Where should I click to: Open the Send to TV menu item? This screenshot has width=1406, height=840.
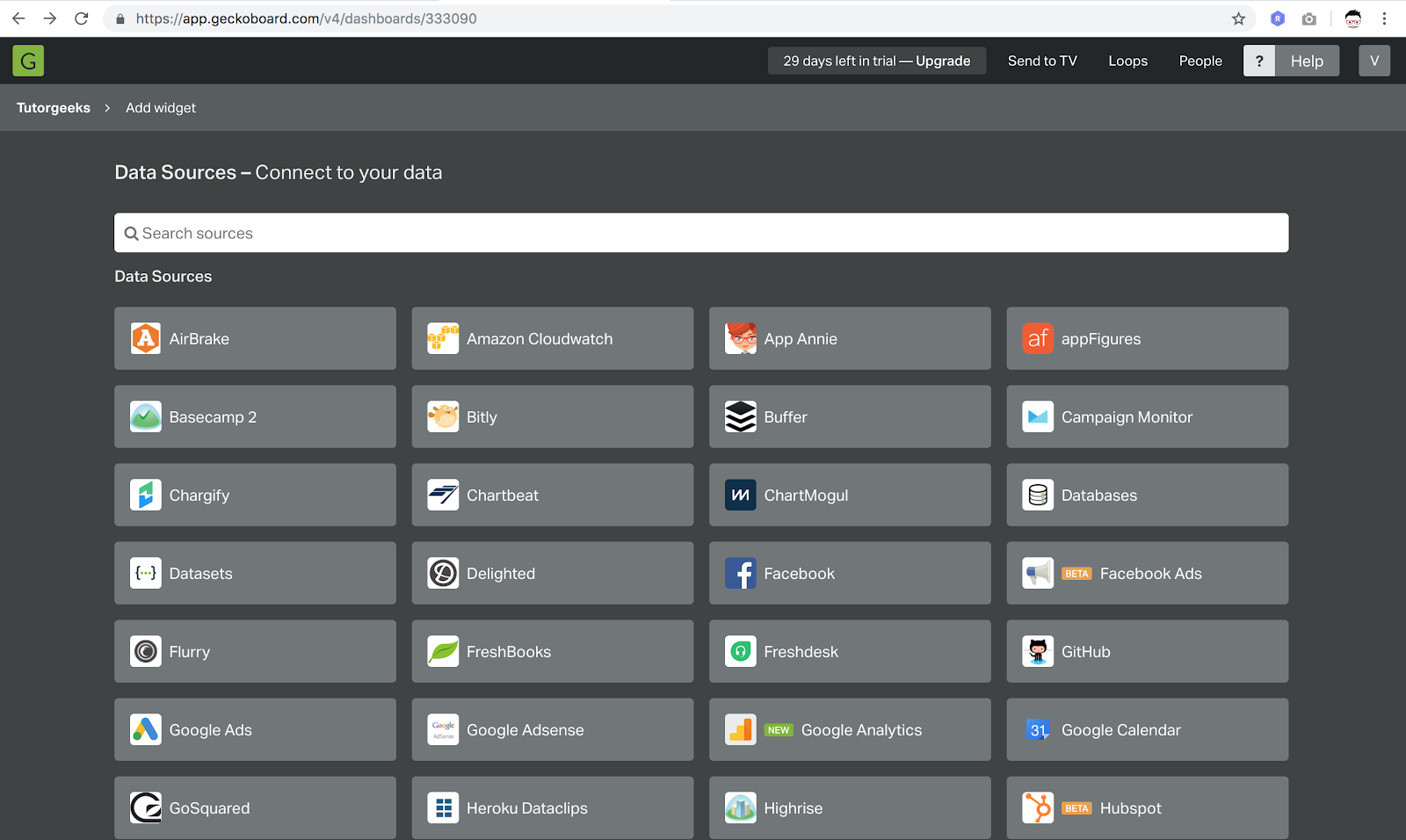1042,61
